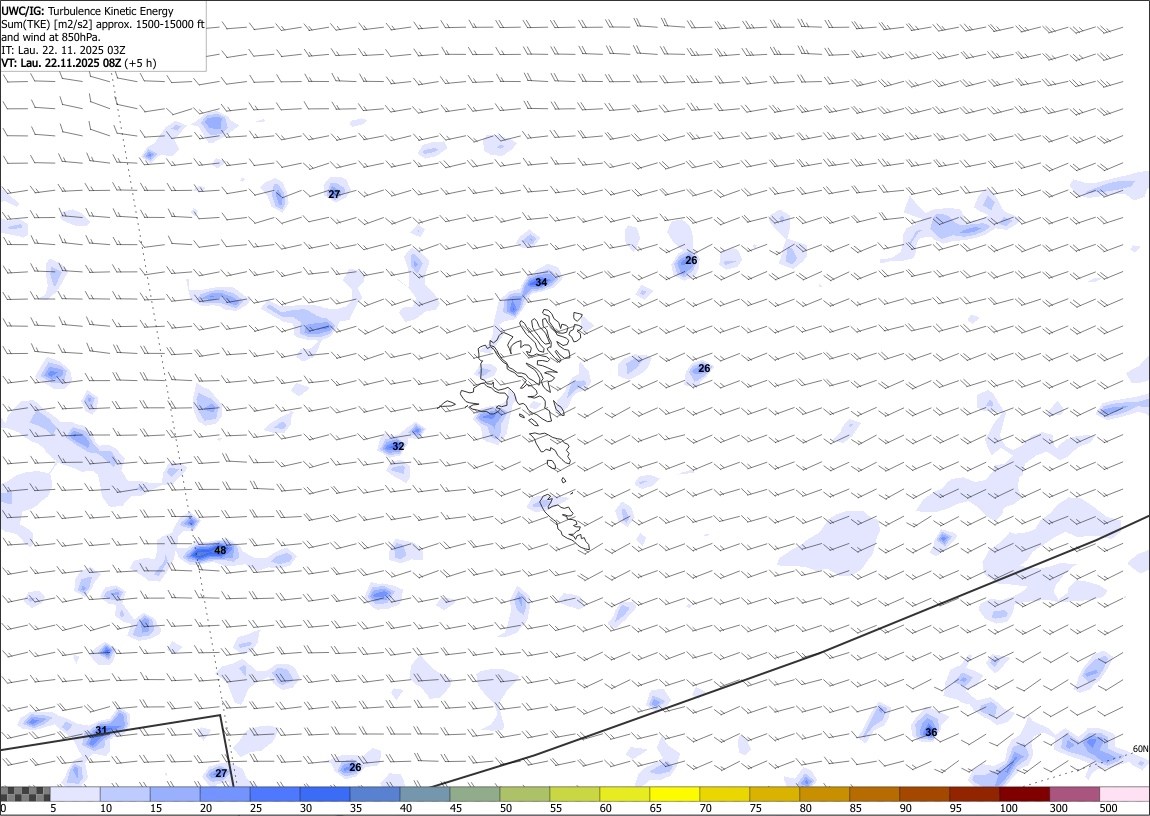This screenshot has height=816, width=1150.
Task: Click the 70–75 legend color swatch
Action: [725, 794]
